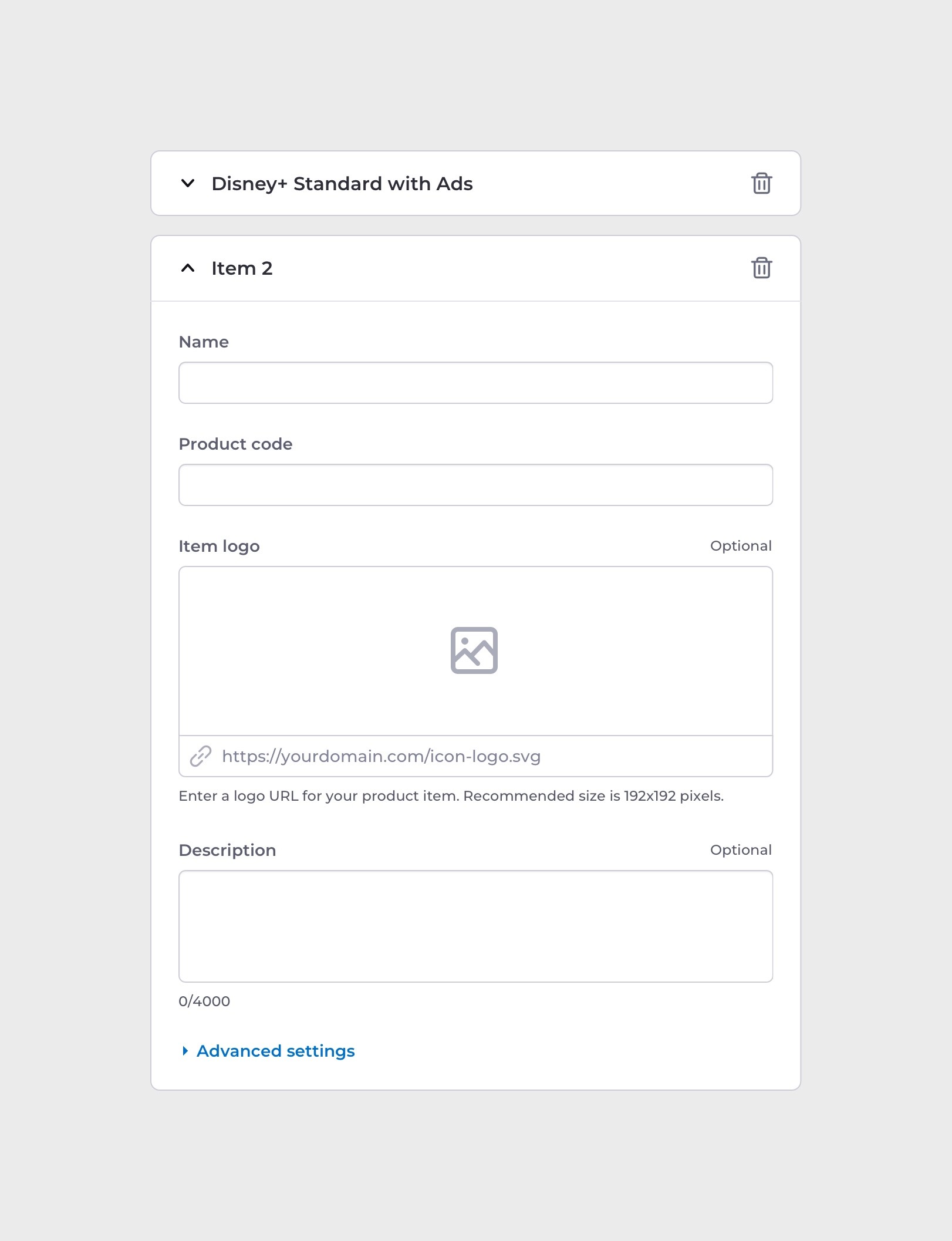This screenshot has width=952, height=1241.
Task: Open the Advanced settings link
Action: [x=275, y=1051]
